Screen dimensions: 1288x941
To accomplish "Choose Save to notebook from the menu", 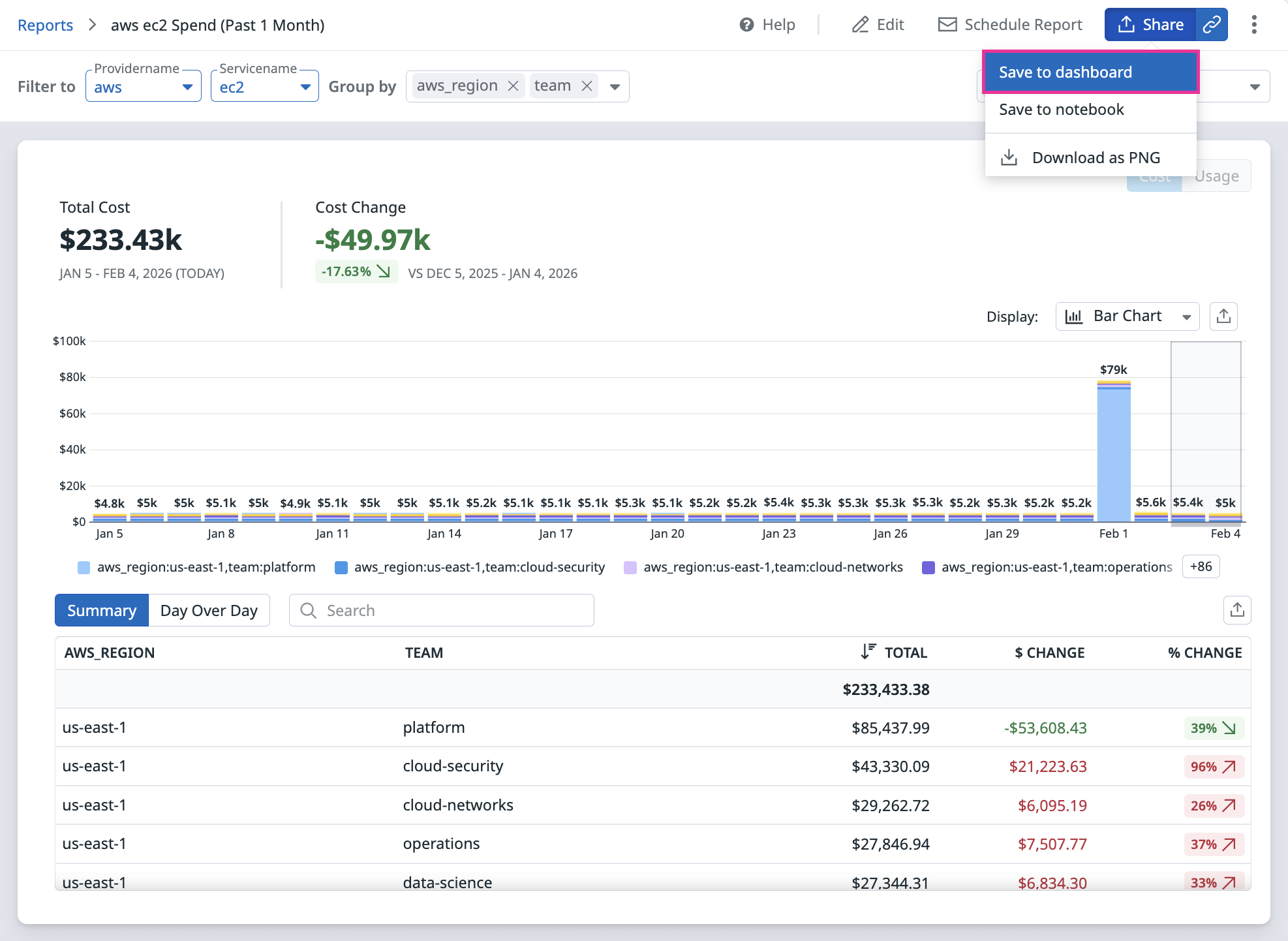I will [x=1061, y=110].
